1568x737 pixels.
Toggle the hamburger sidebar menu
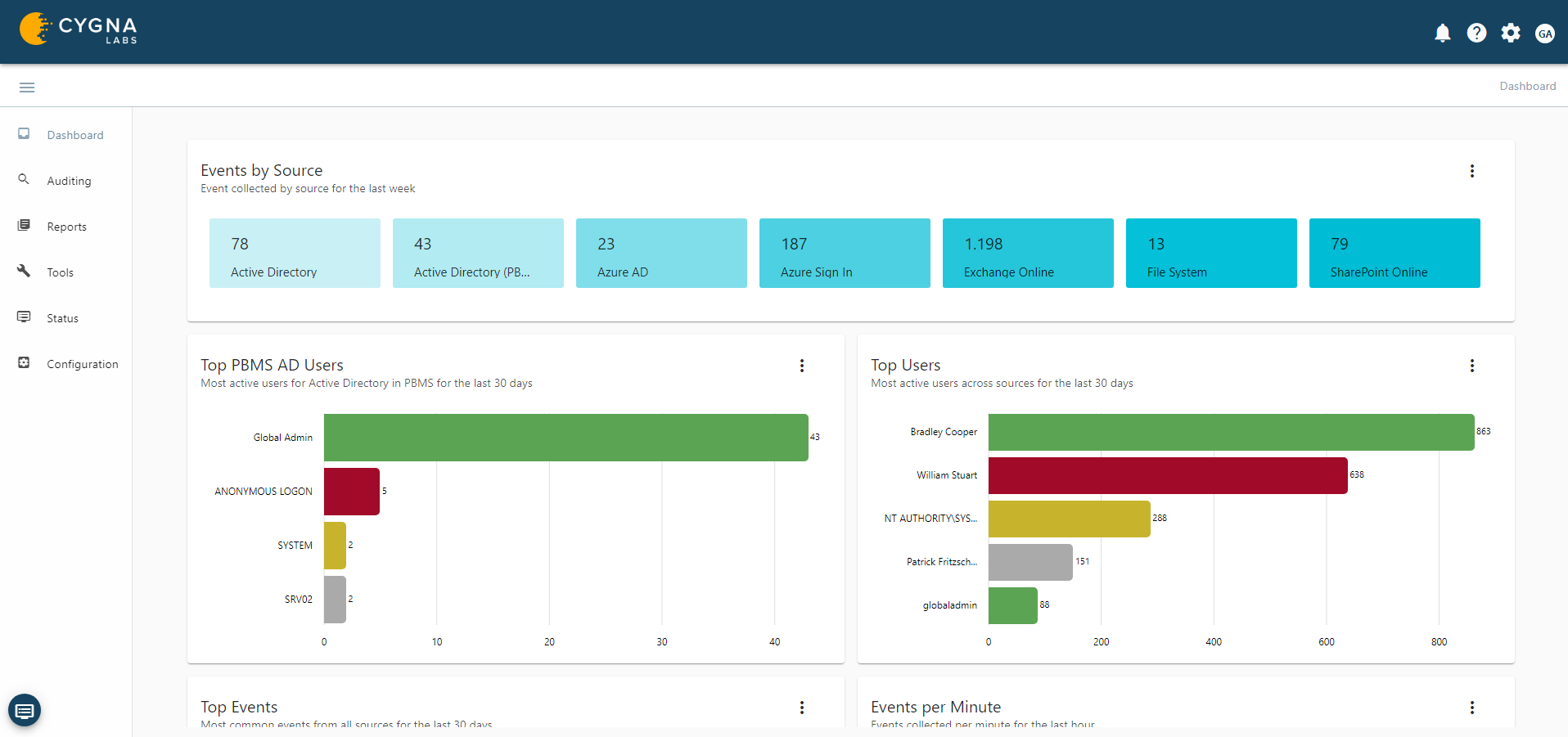coord(27,87)
